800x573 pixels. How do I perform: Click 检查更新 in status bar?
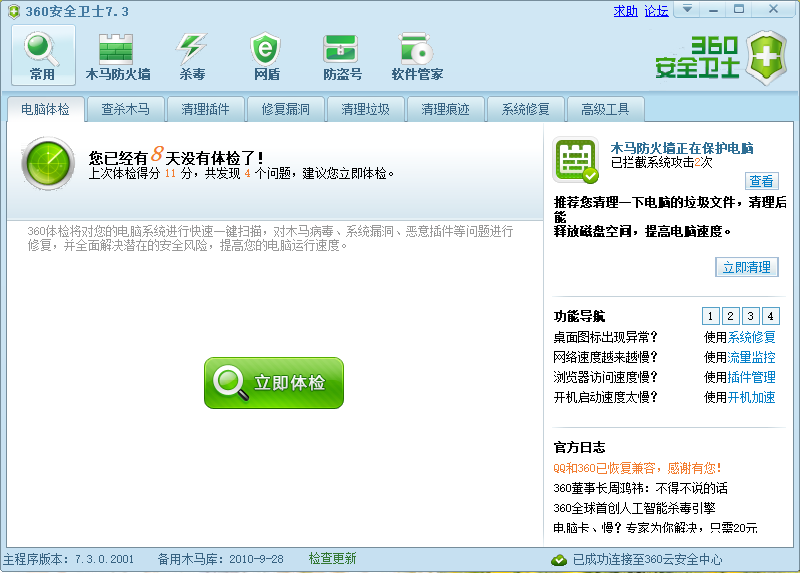332,559
